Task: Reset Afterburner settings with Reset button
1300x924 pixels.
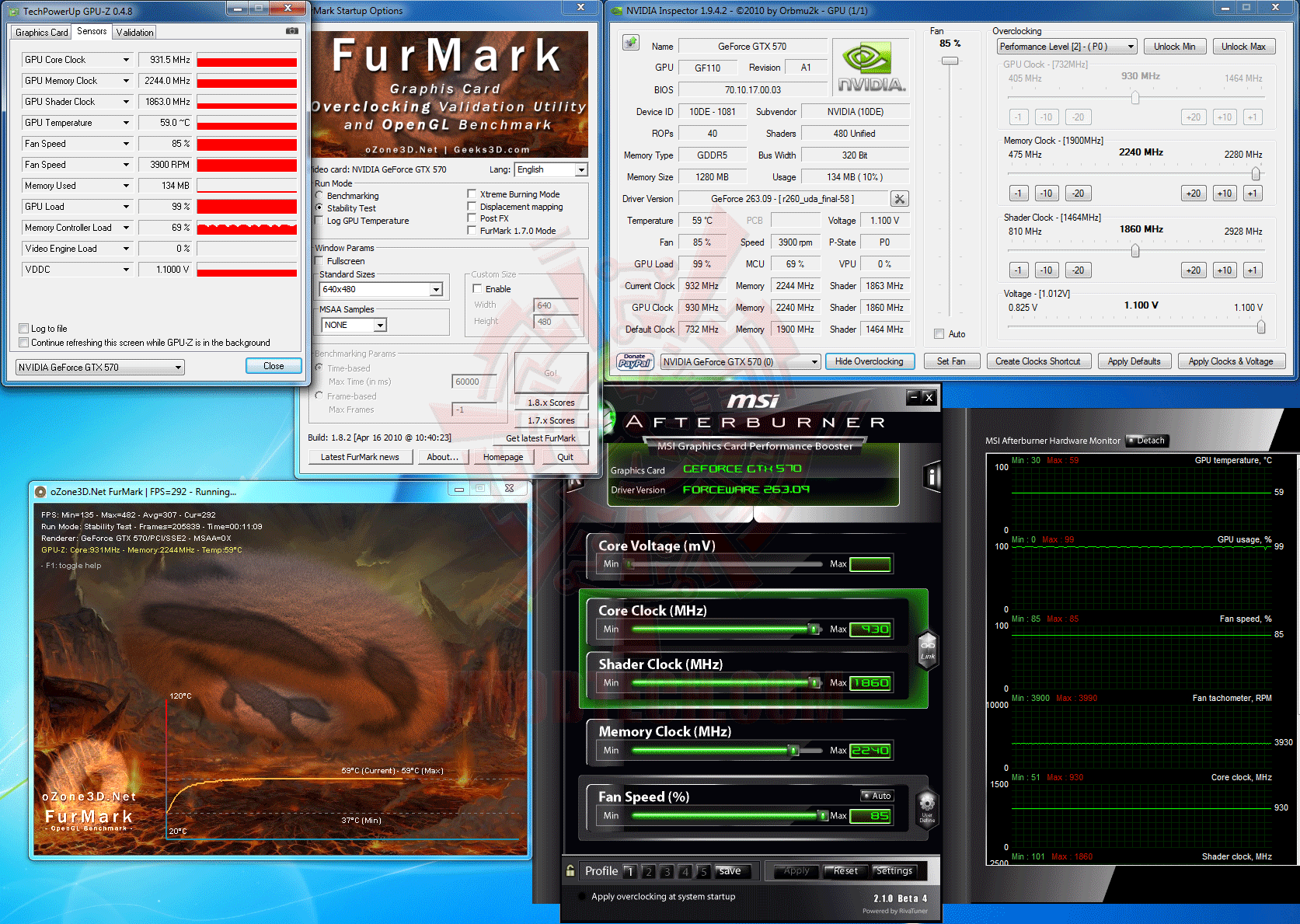Action: point(845,871)
